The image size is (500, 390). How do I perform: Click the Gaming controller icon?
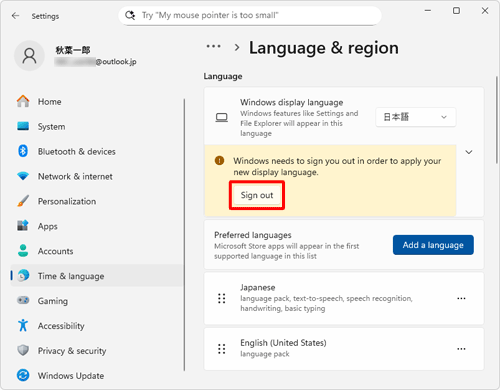click(x=23, y=300)
